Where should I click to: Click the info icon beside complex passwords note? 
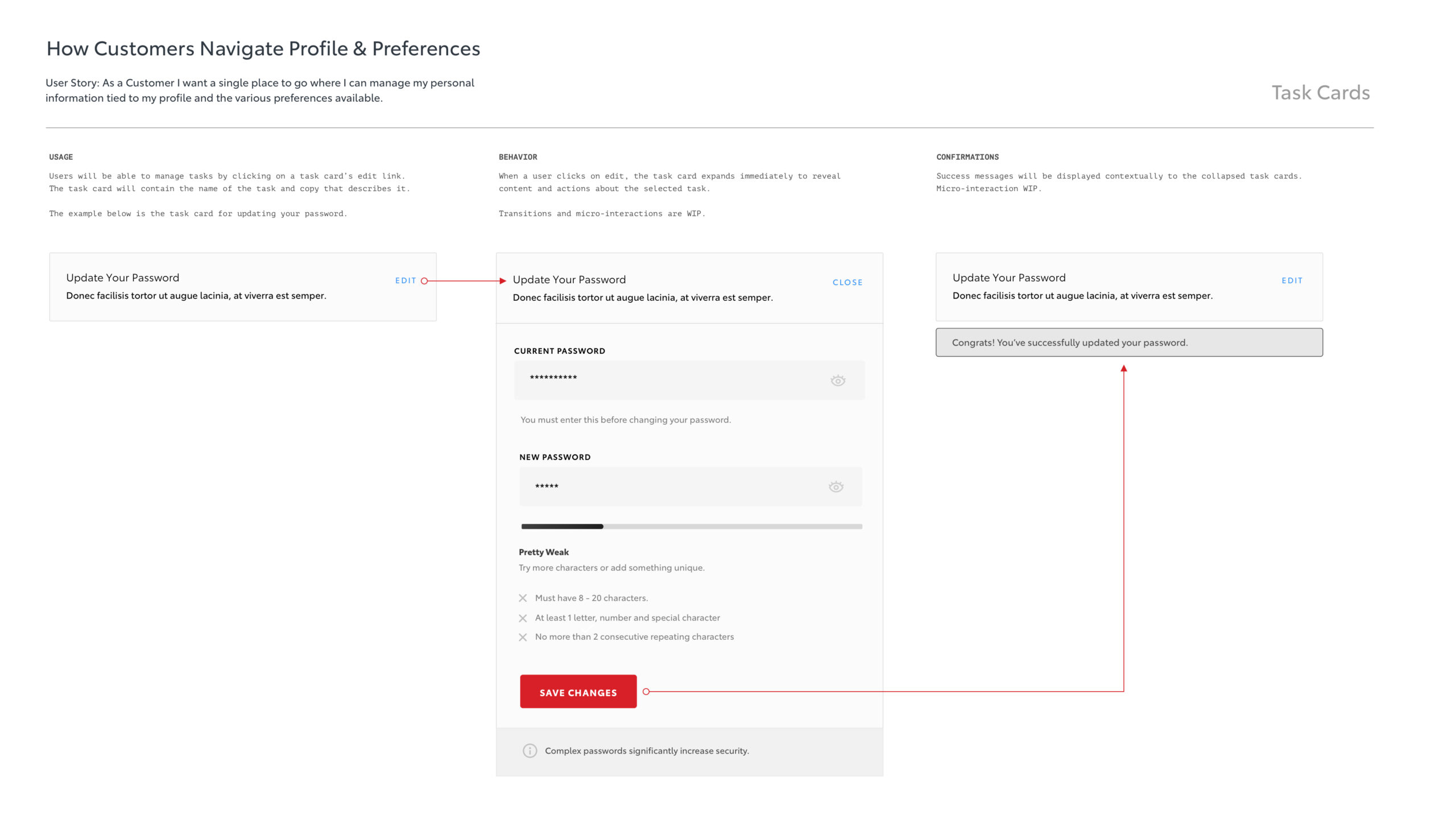coord(530,751)
